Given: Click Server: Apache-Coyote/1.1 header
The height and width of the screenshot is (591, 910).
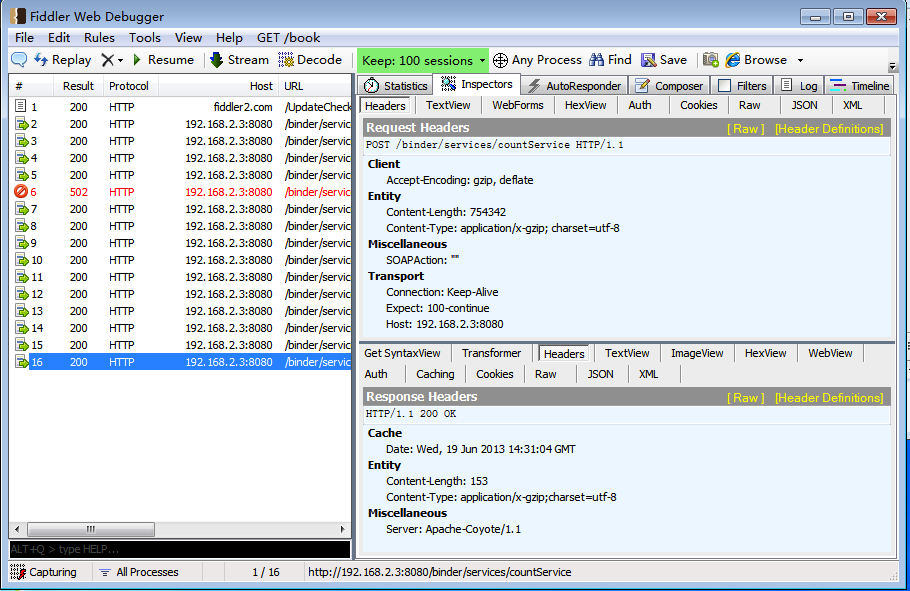Looking at the screenshot, I should click(453, 529).
